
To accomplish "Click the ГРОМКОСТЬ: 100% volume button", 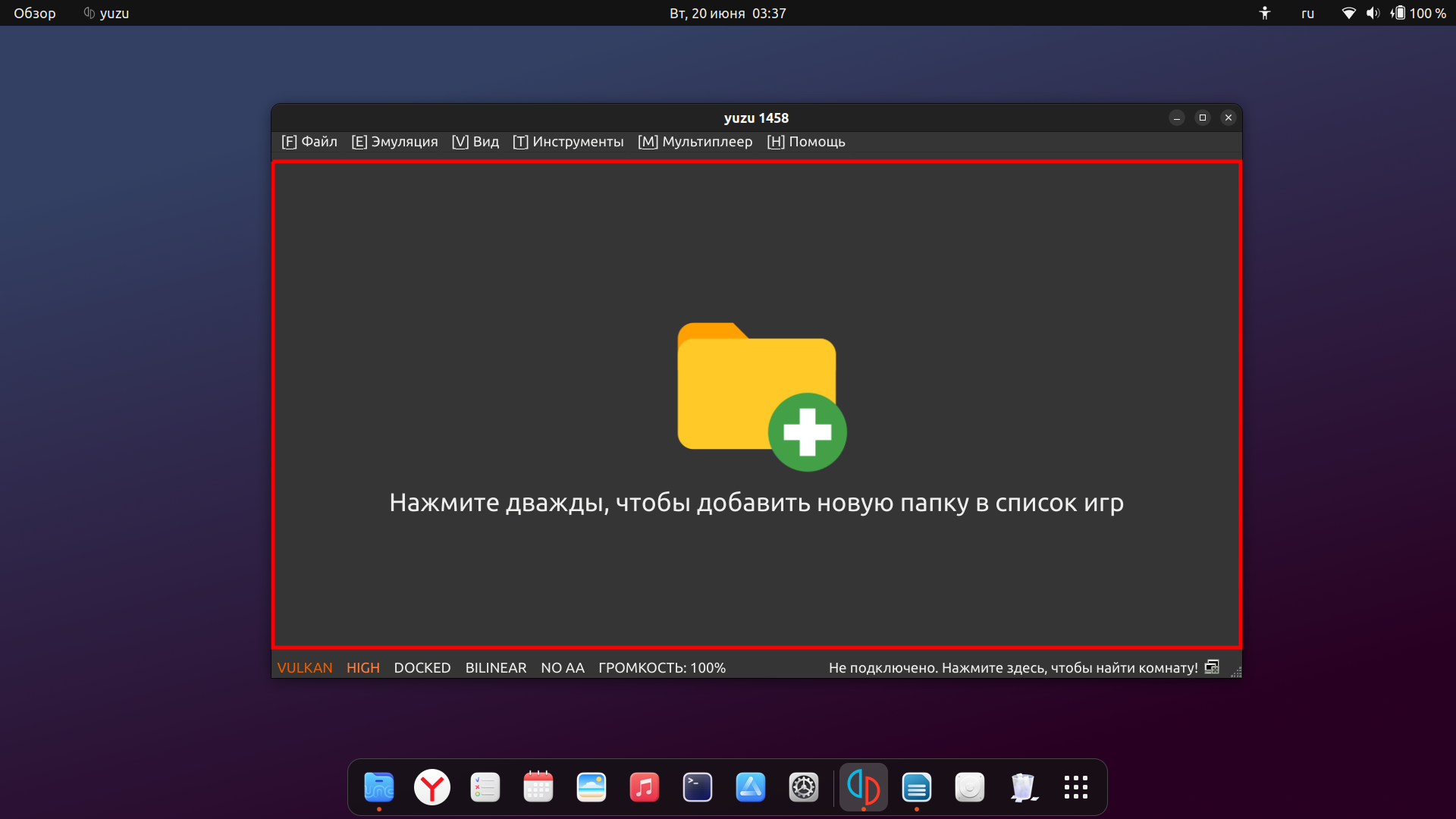I will (x=662, y=668).
